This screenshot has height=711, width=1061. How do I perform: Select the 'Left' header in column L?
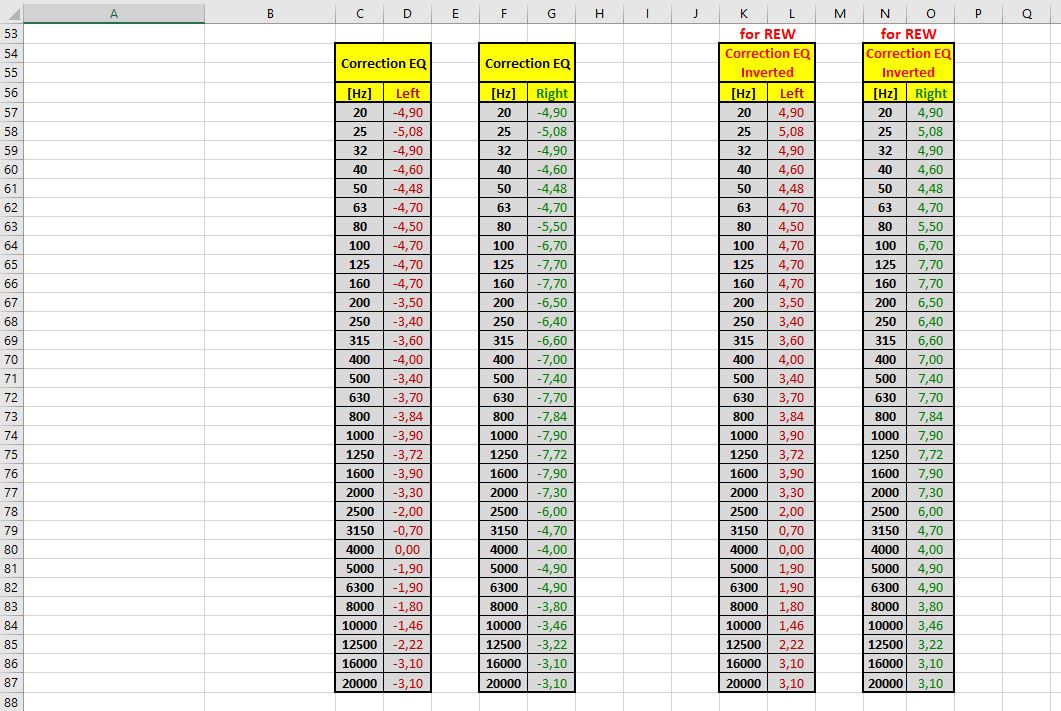(791, 93)
